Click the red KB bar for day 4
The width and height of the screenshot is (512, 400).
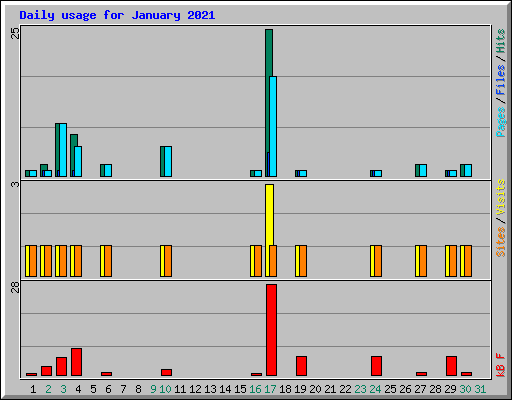76,362
